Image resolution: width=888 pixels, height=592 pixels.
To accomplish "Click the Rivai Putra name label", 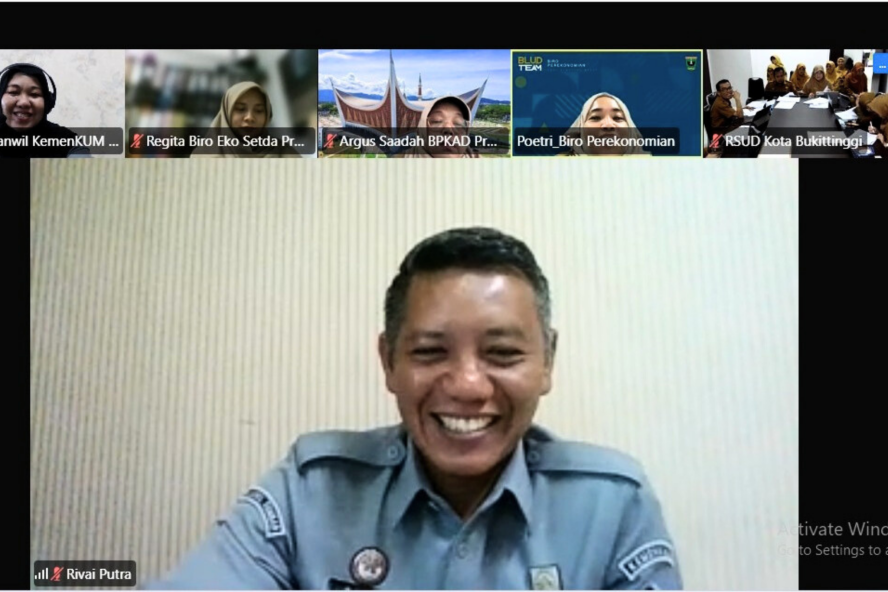I will [x=100, y=574].
